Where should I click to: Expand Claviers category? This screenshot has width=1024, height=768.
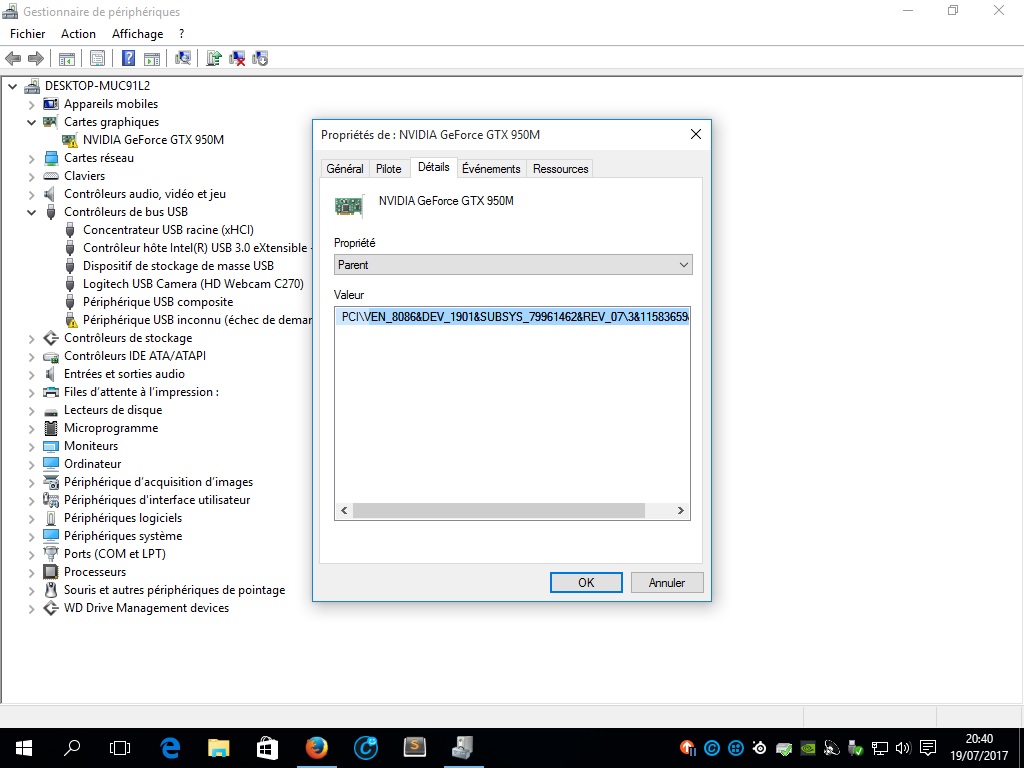click(x=31, y=176)
